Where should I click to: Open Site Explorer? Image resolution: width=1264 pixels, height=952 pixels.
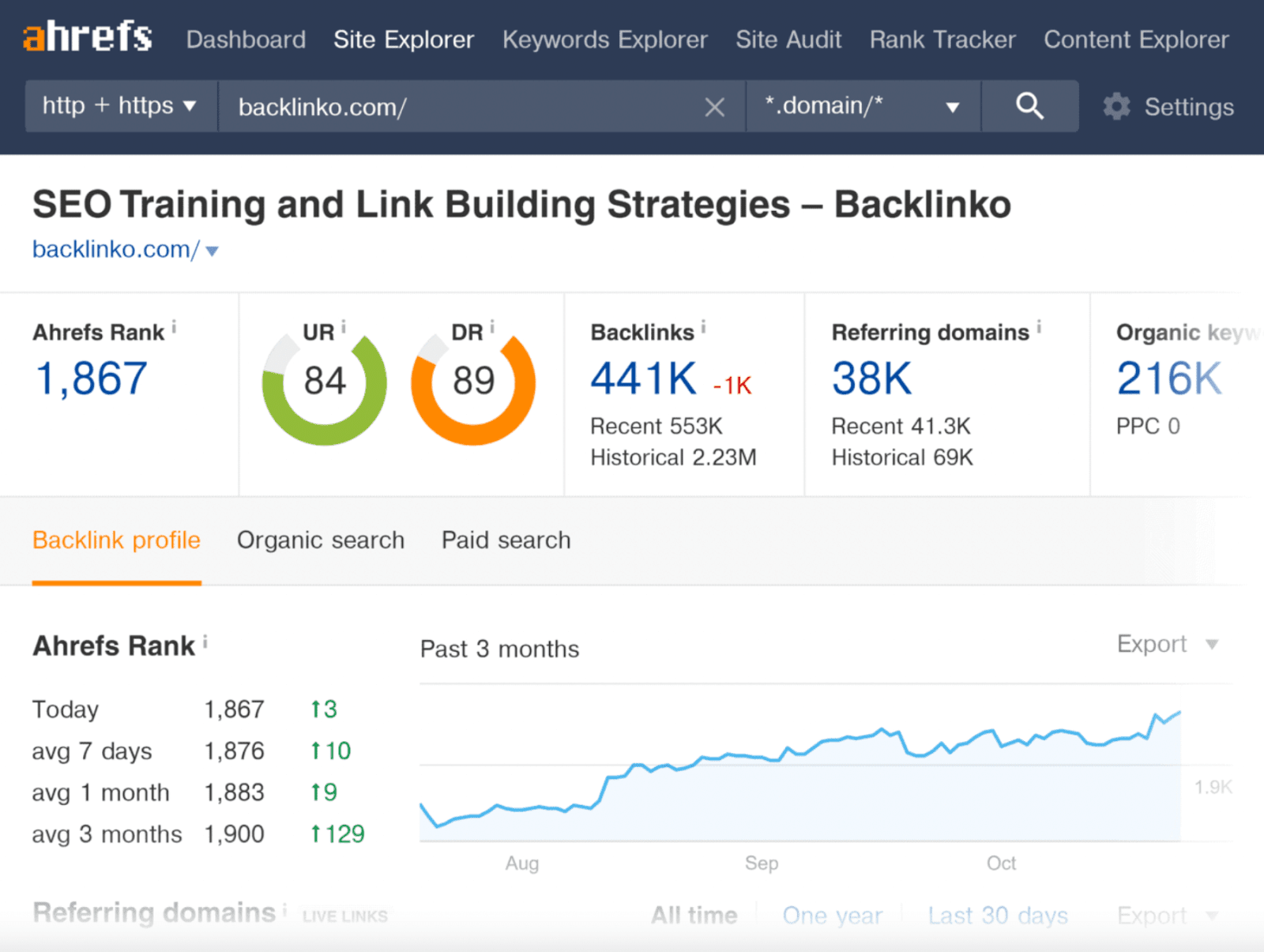coord(404,40)
